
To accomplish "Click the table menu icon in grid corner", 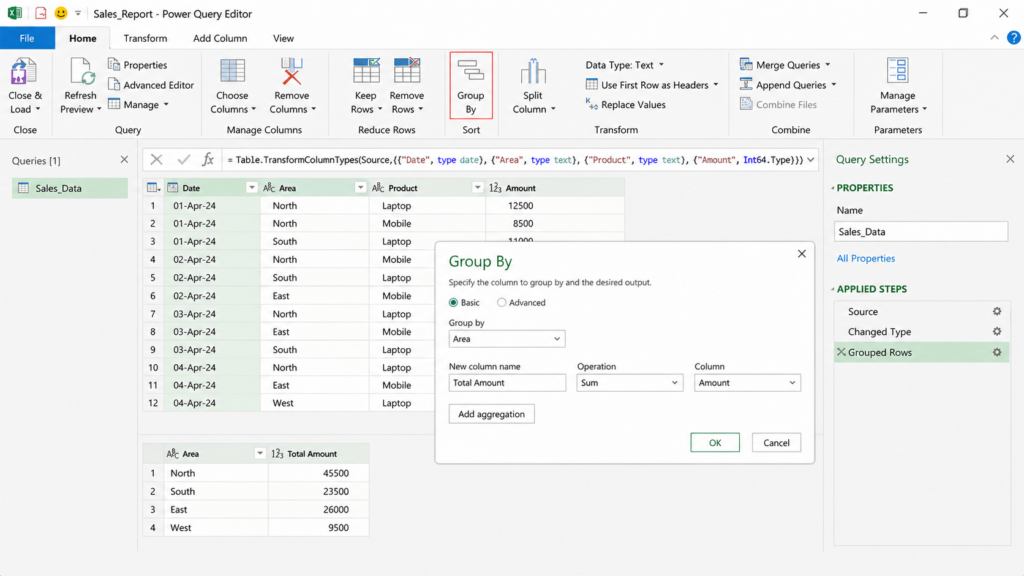I will pos(153,187).
